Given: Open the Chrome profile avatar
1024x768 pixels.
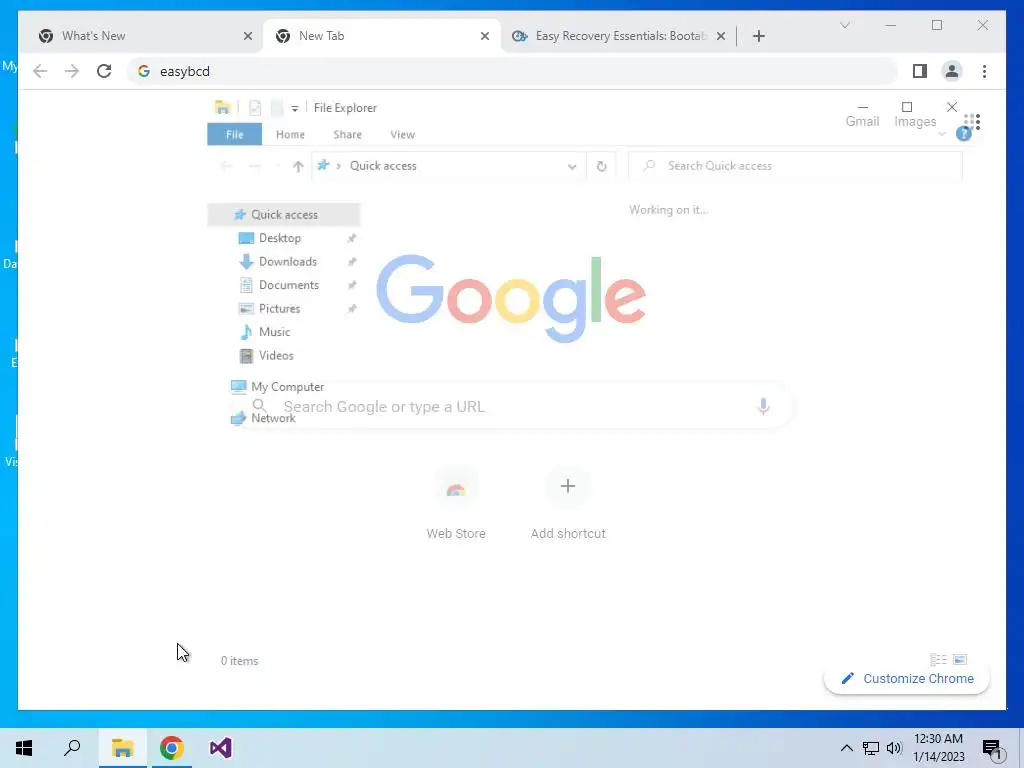Looking at the screenshot, I should [952, 71].
